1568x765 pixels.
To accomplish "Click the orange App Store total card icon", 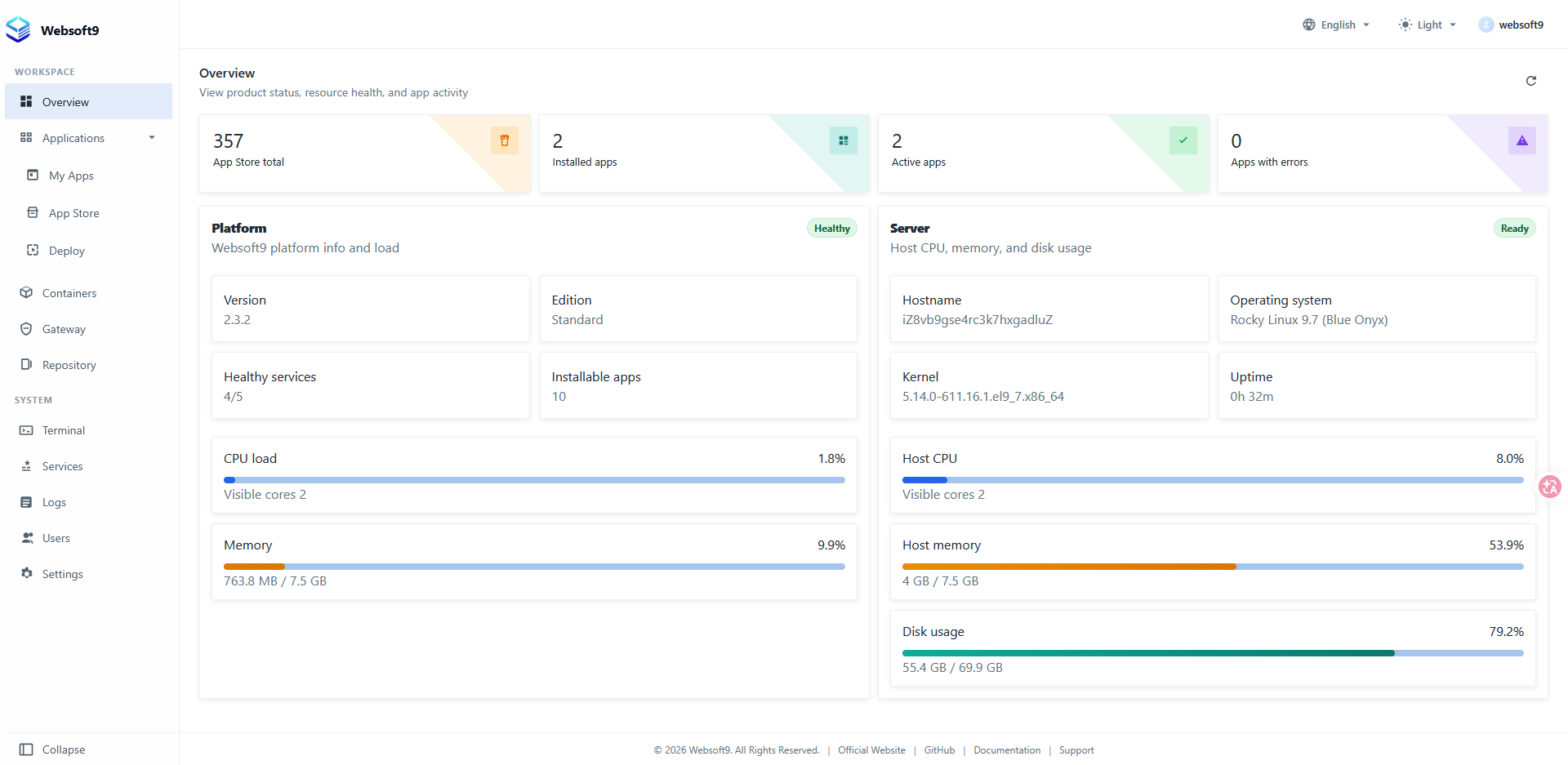I will pos(505,140).
